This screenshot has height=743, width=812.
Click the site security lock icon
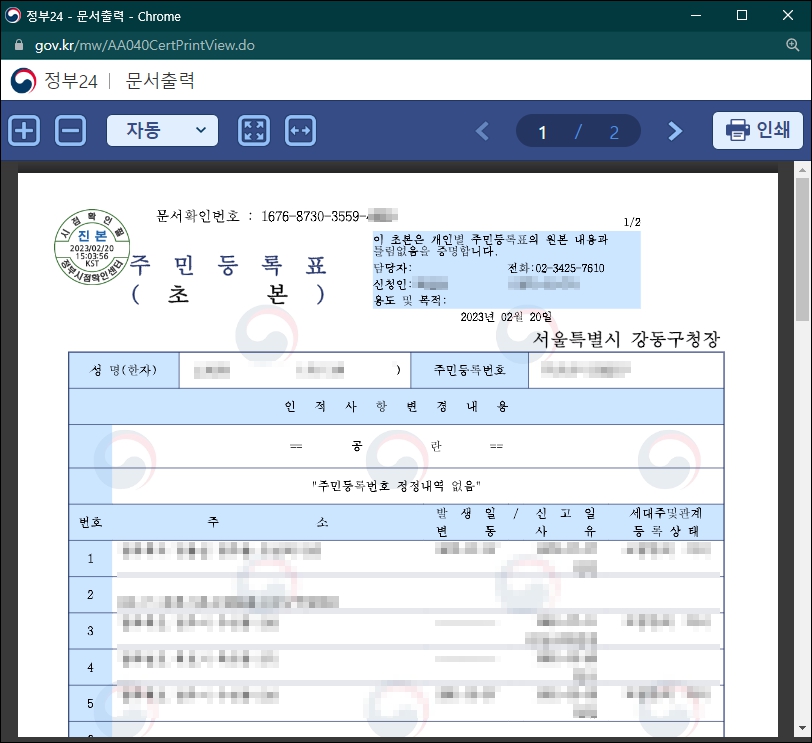[x=17, y=45]
